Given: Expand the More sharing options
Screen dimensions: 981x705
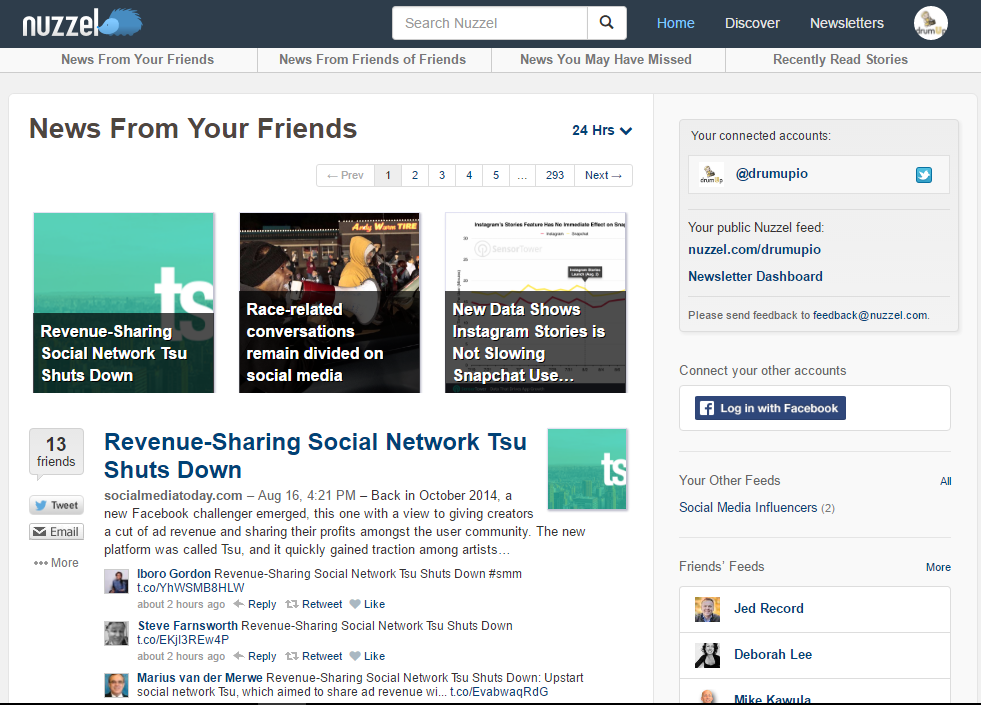Looking at the screenshot, I should click(x=56, y=563).
